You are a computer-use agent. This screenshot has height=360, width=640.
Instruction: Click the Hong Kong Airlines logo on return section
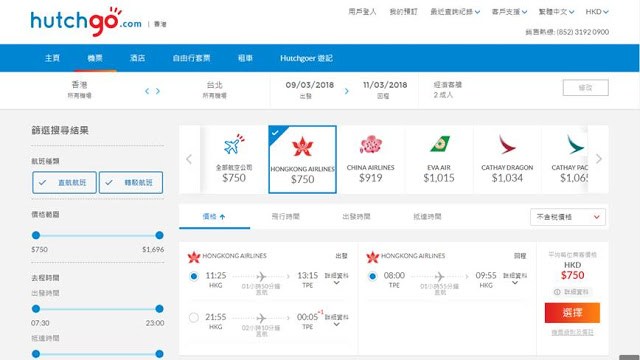pyautogui.click(x=372, y=256)
